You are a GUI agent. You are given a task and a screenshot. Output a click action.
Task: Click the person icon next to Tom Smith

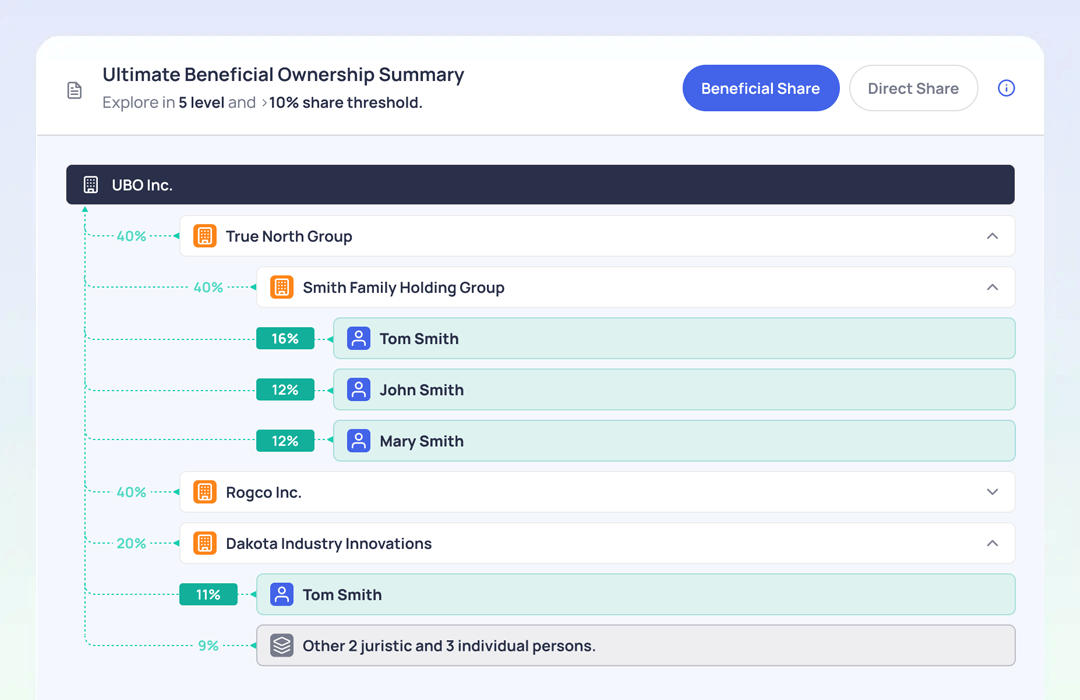[358, 338]
